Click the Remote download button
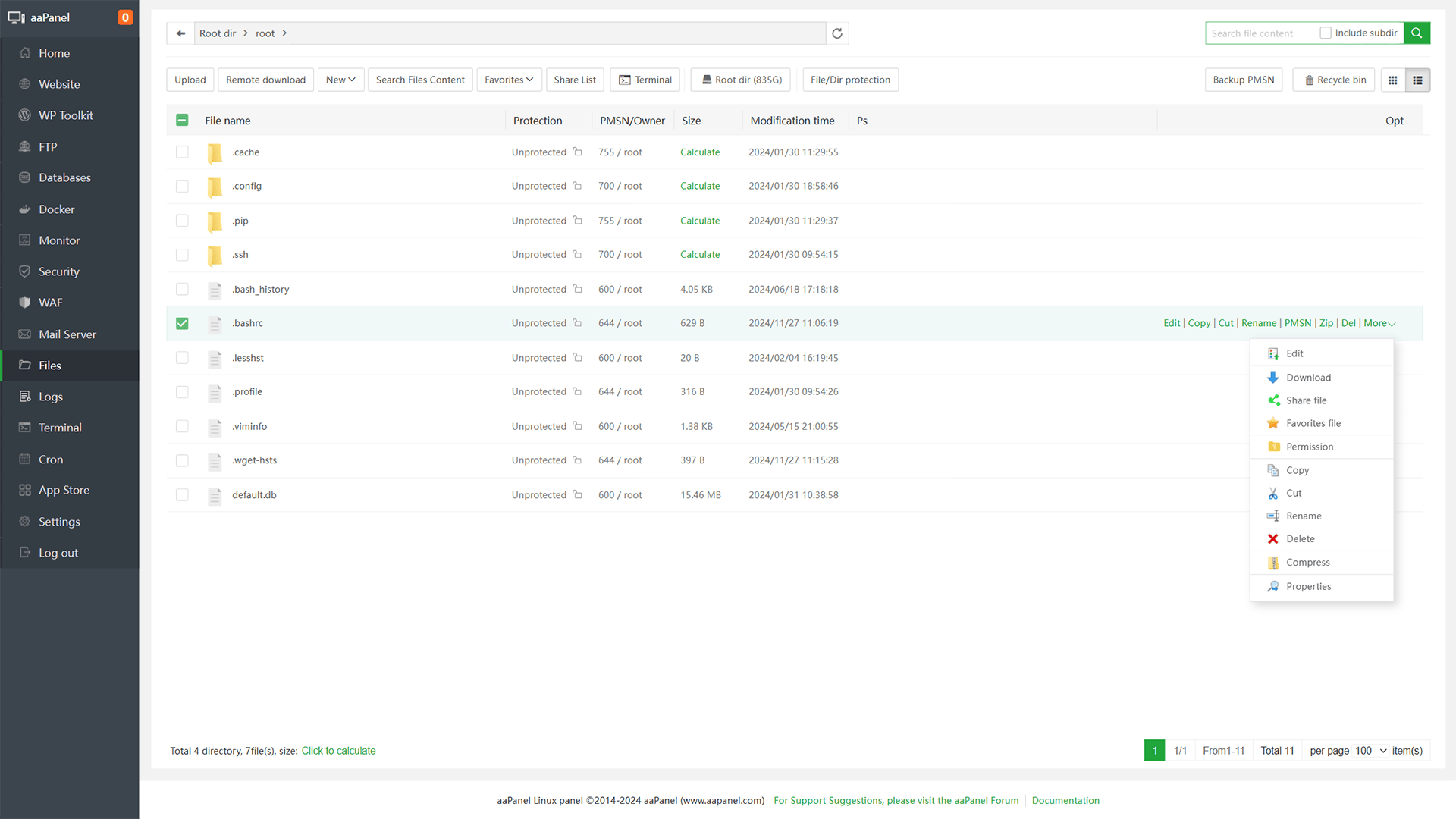This screenshot has height=819, width=1456. [x=265, y=80]
